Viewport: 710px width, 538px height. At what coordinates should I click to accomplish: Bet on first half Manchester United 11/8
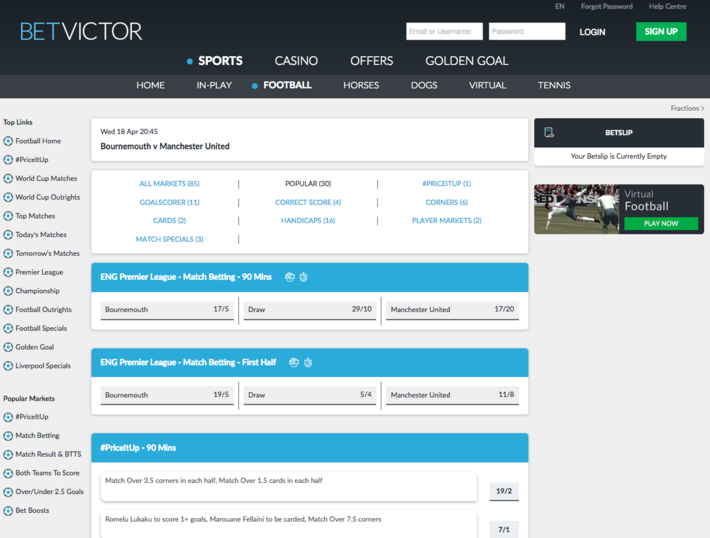coord(452,395)
